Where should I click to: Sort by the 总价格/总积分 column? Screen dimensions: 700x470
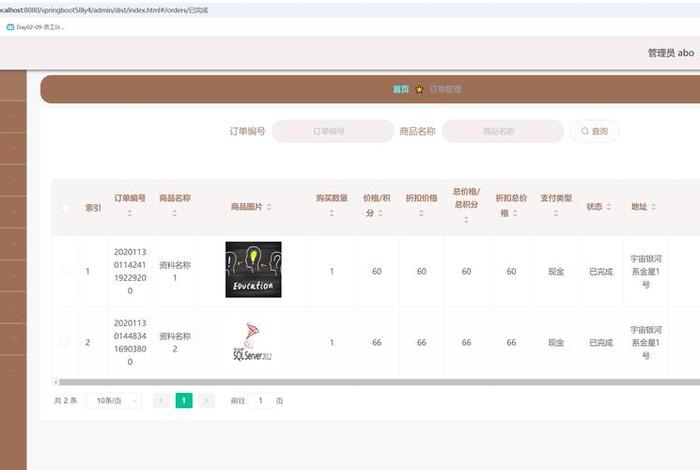466,220
